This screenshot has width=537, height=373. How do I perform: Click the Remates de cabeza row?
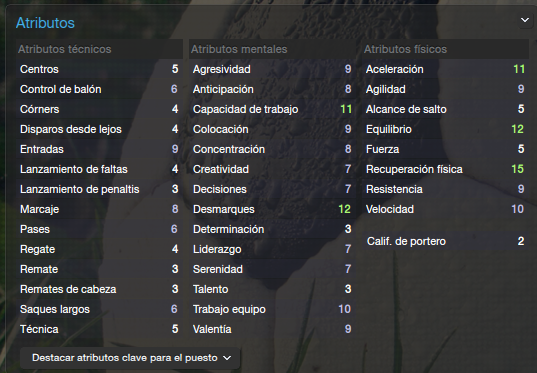[x=99, y=289]
